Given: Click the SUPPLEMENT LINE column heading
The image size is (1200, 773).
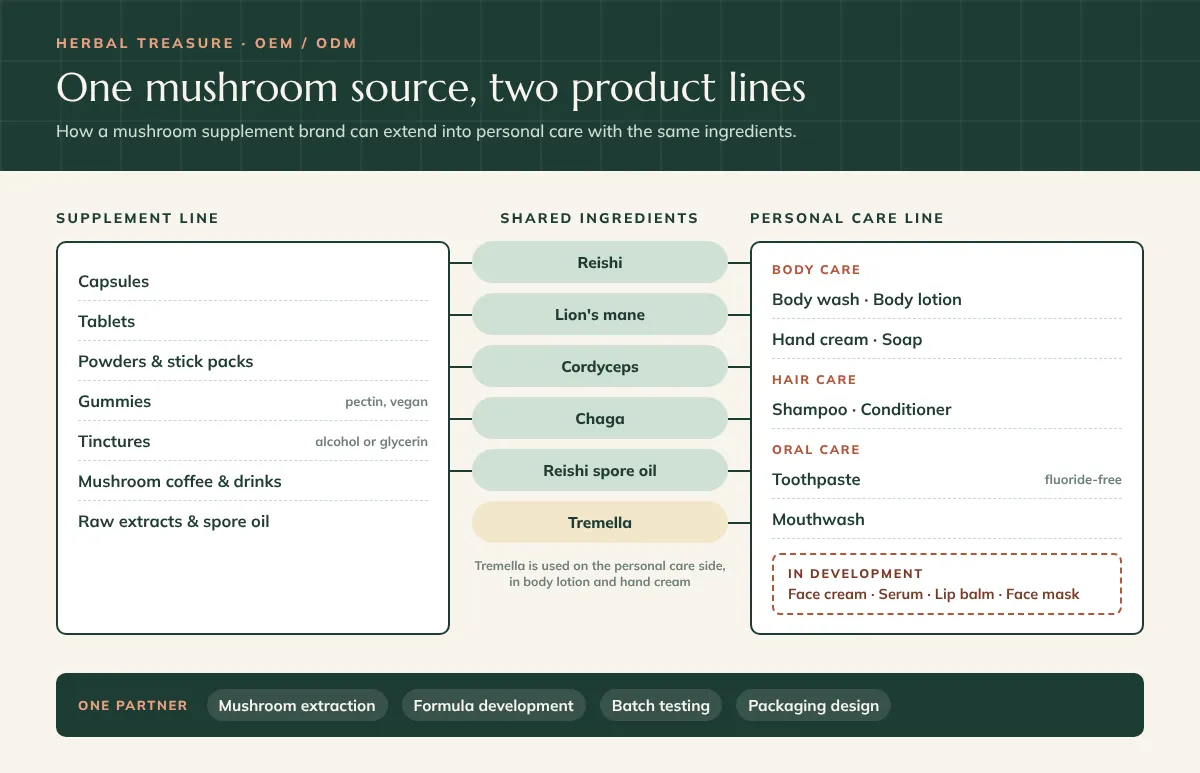Looking at the screenshot, I should pyautogui.click(x=137, y=218).
